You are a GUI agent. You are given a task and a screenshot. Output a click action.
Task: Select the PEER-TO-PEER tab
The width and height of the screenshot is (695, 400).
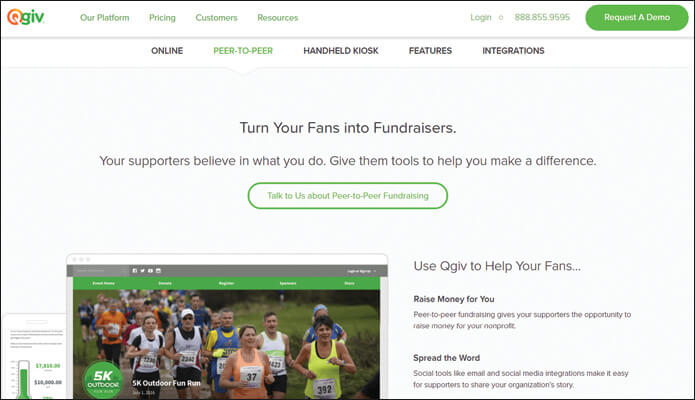pos(243,51)
